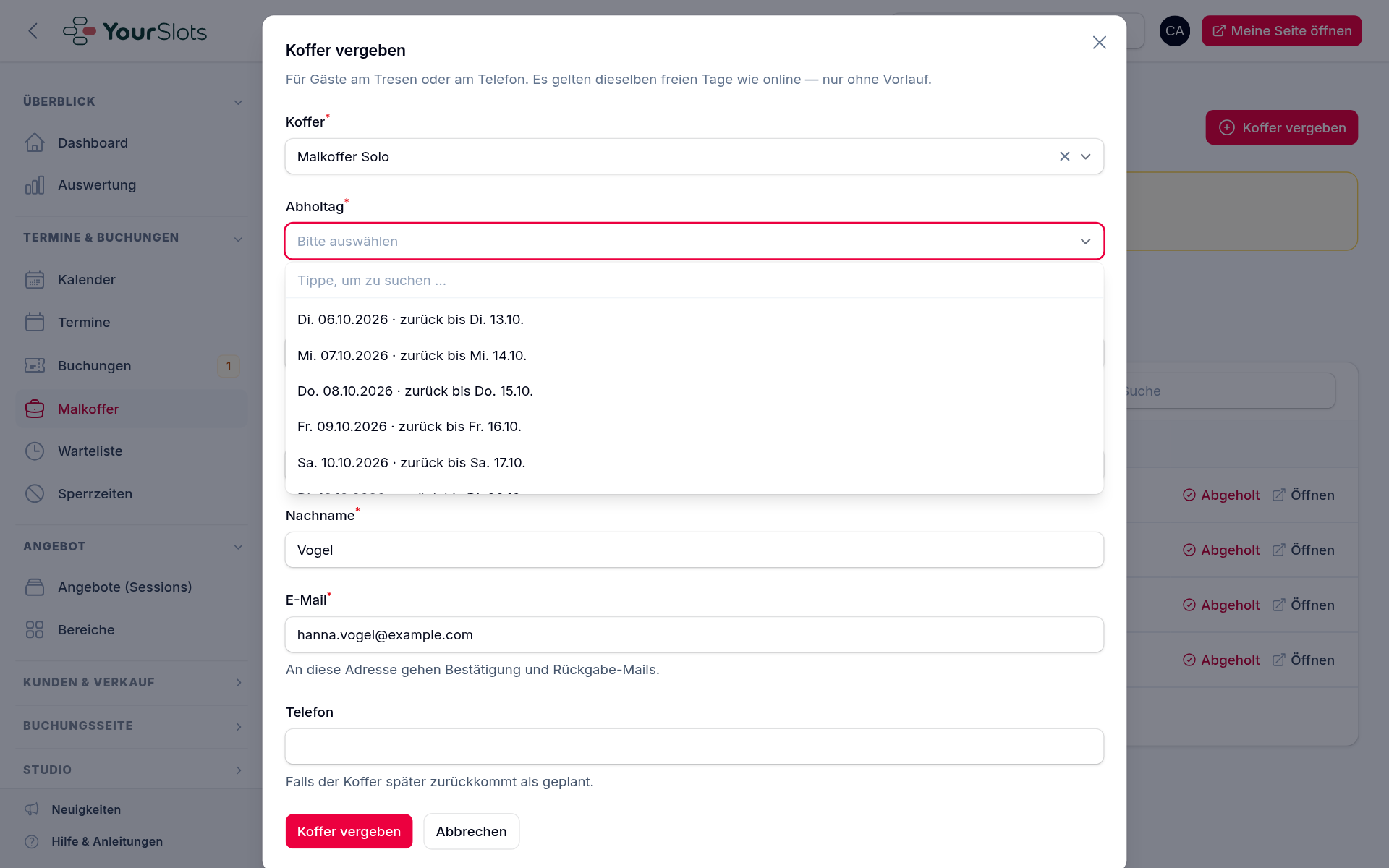The width and height of the screenshot is (1389, 868).
Task: Open Buchungen sidebar entry
Action: click(x=131, y=366)
